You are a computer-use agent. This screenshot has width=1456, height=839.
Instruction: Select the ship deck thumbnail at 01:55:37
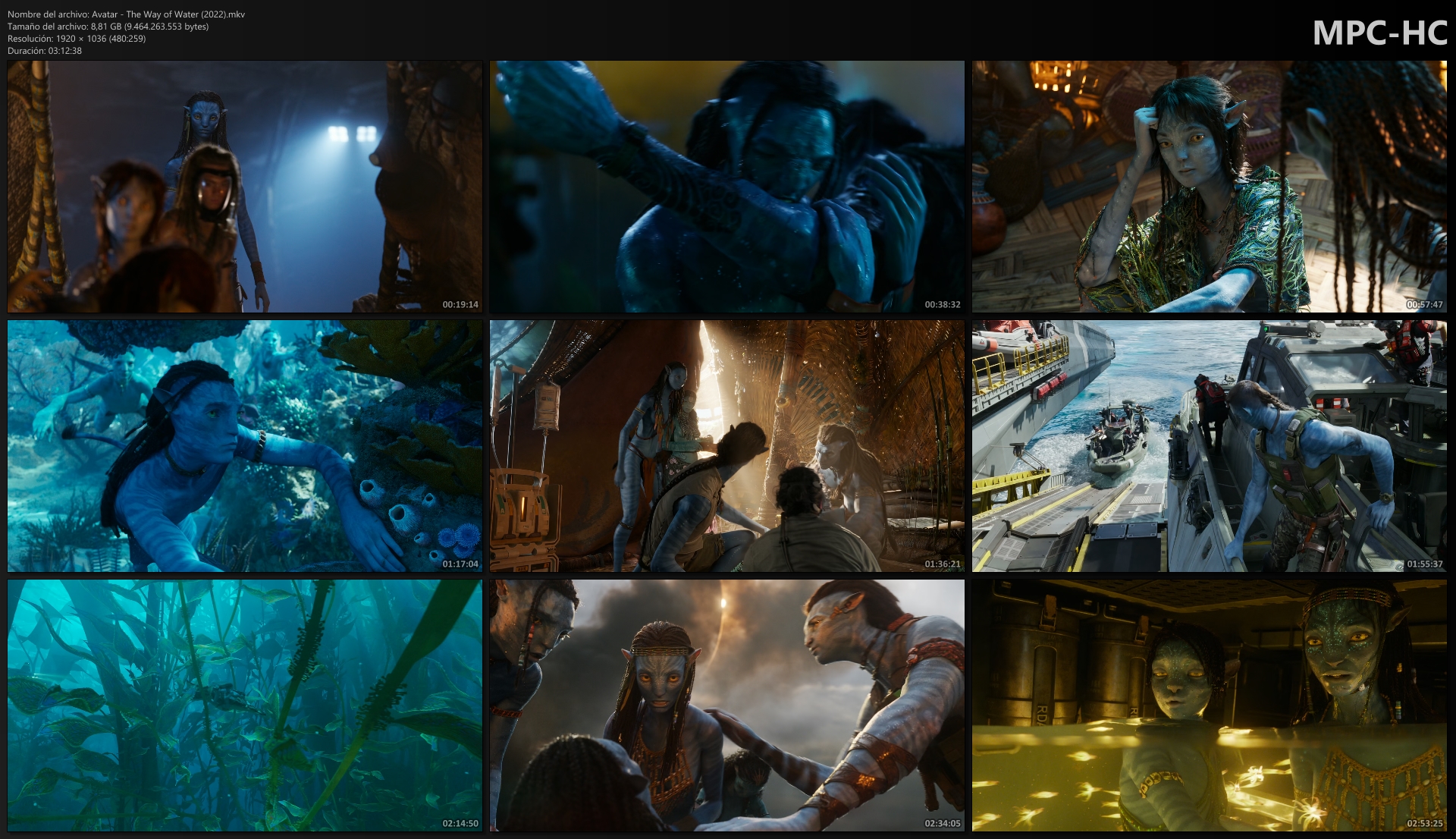click(1209, 445)
